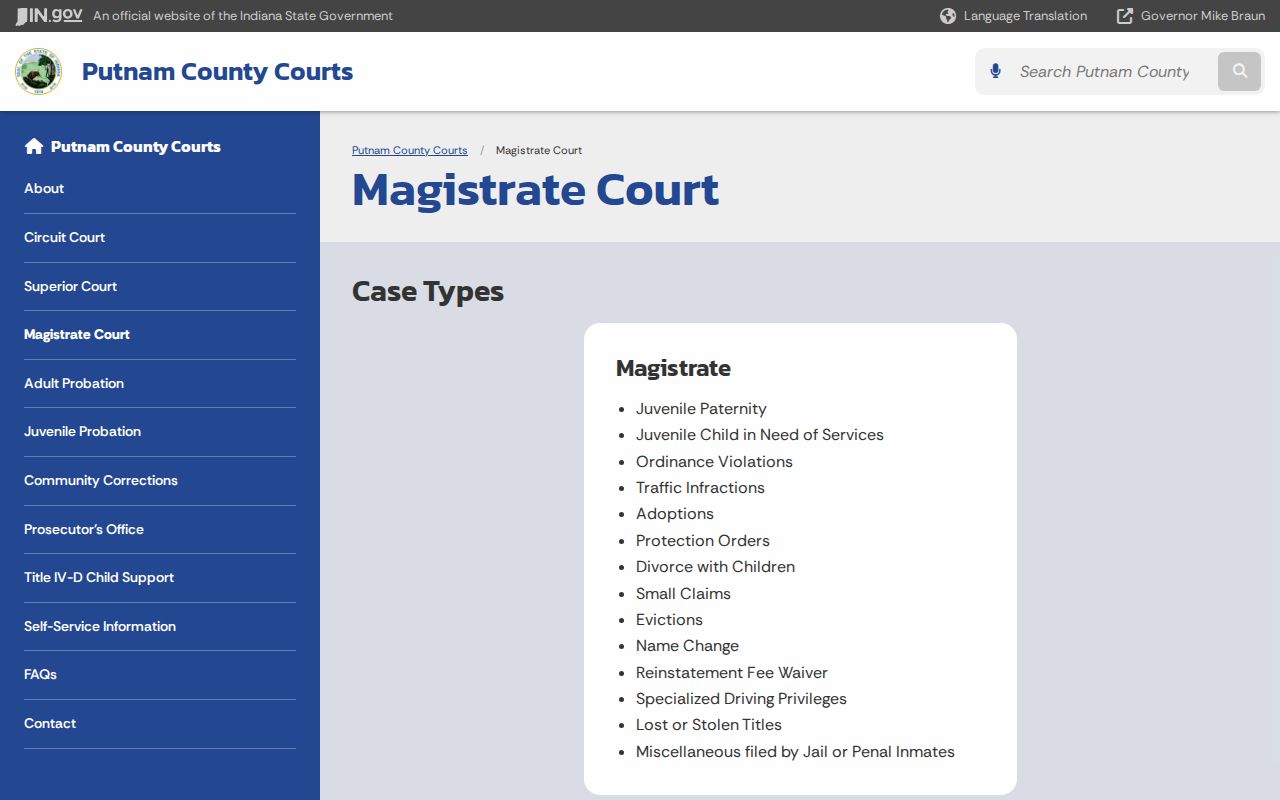The image size is (1280, 800).
Task: Click Evictions list item
Action: point(669,620)
